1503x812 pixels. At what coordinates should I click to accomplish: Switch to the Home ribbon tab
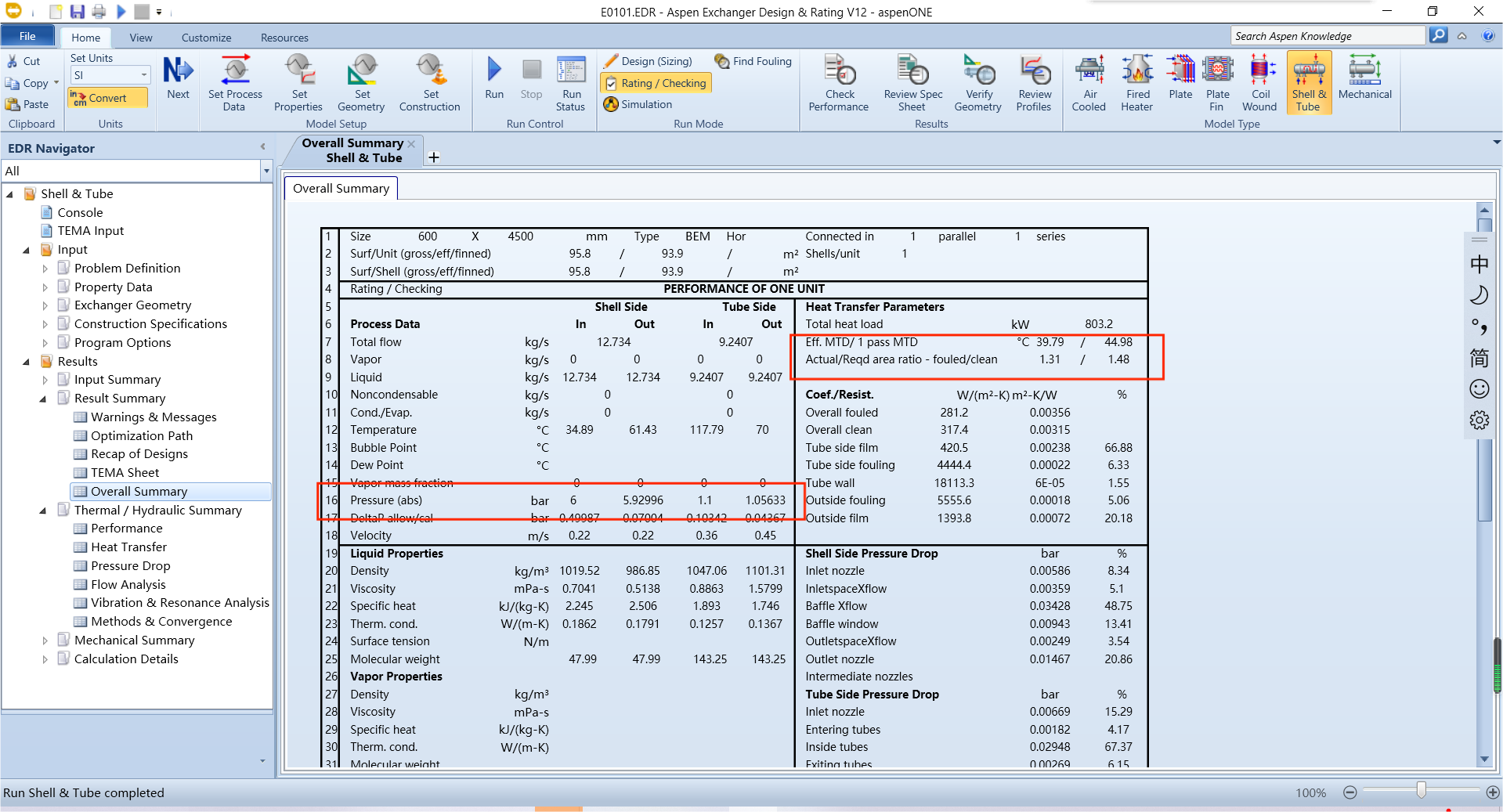[85, 38]
